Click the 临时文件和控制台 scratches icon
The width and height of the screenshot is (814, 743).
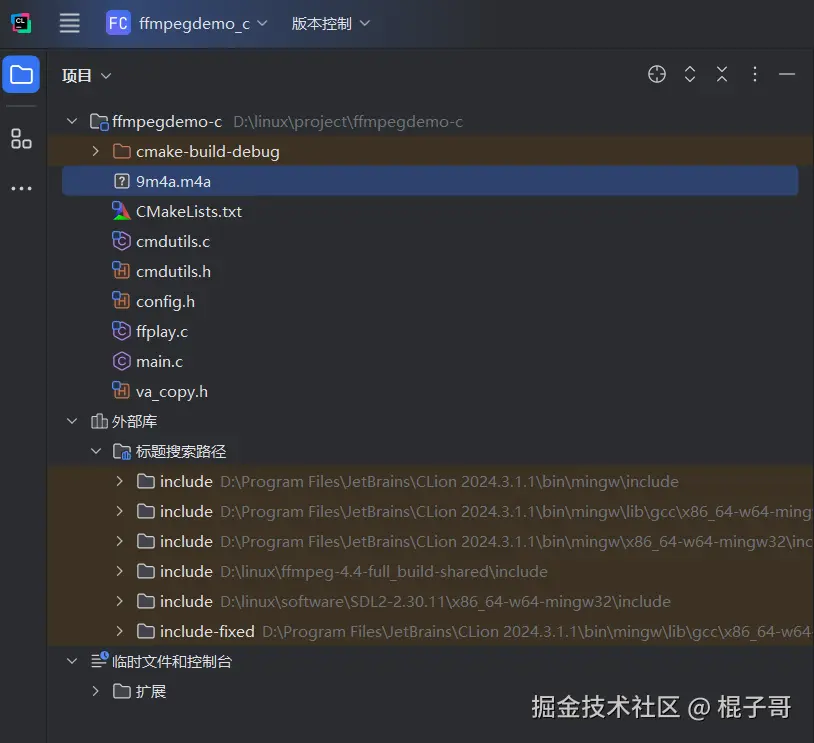point(99,660)
